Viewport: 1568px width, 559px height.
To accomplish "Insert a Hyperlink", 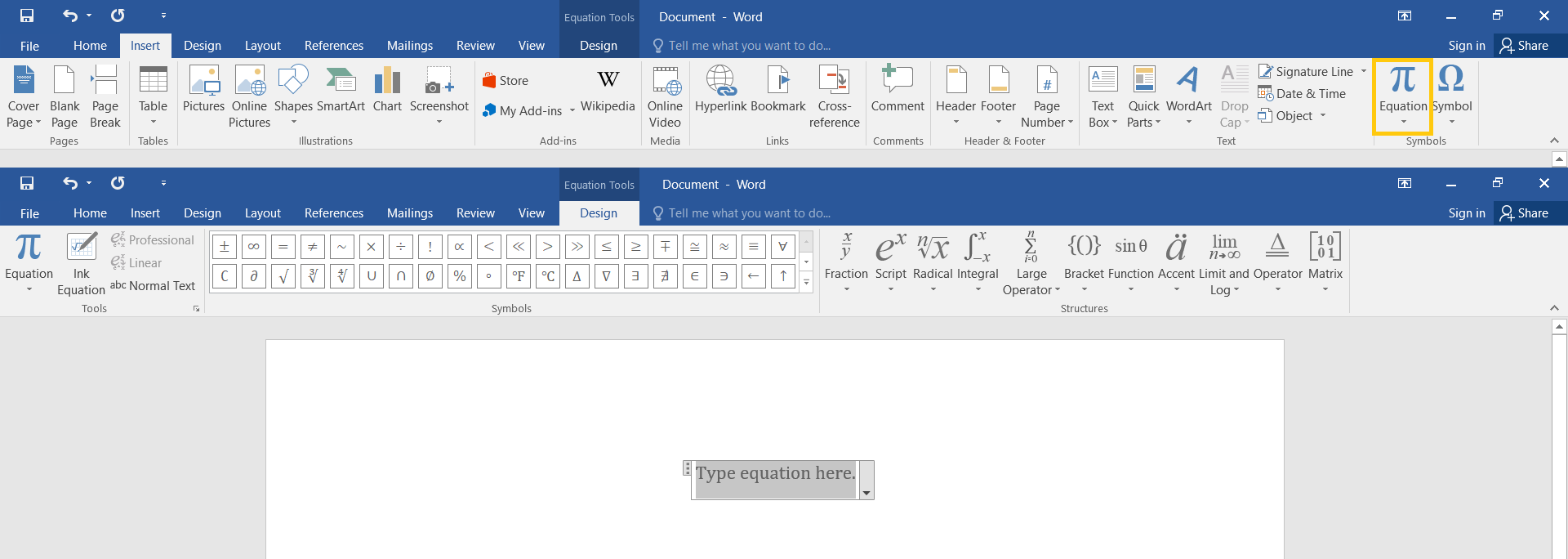I will click(x=720, y=88).
